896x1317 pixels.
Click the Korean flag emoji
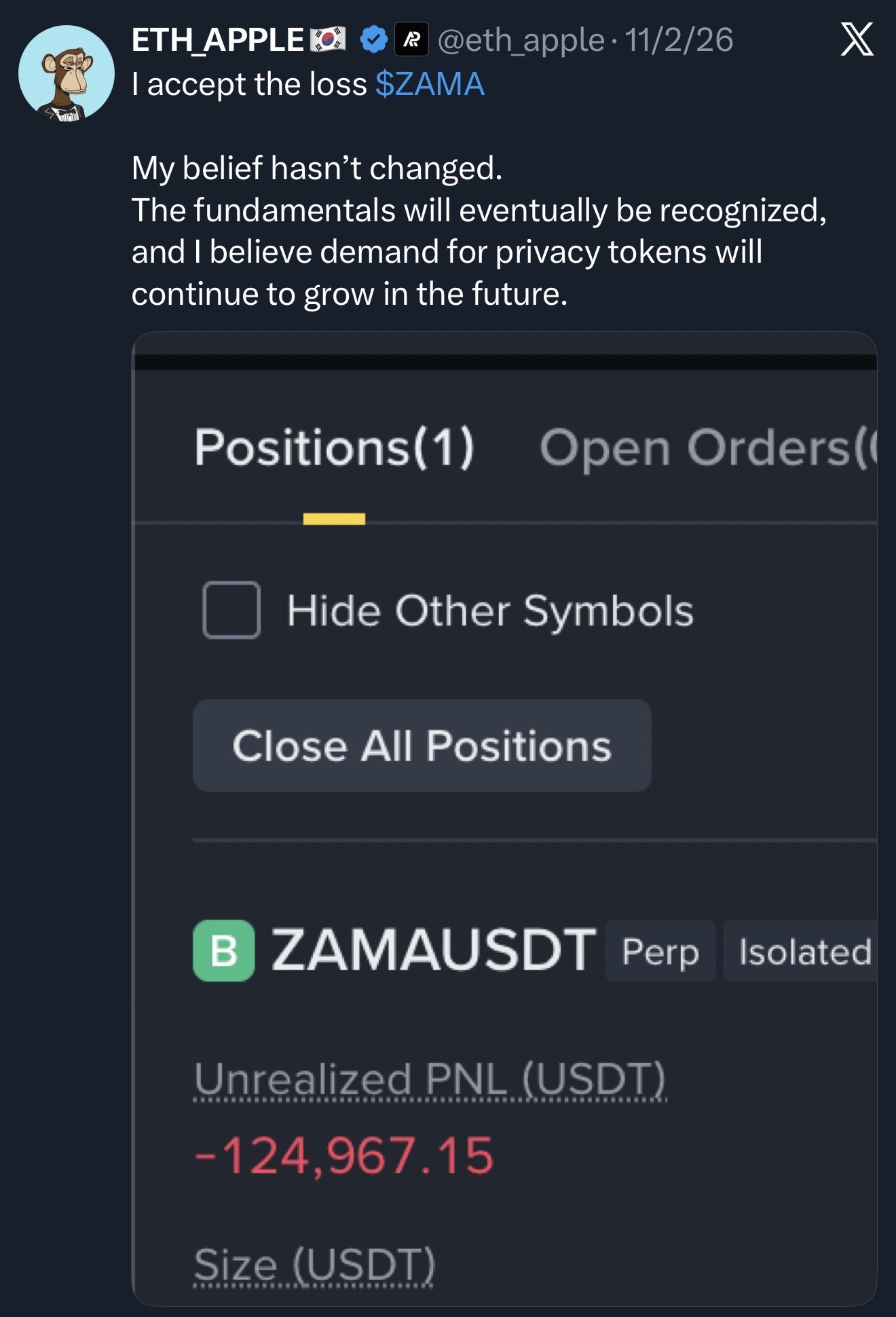click(x=328, y=39)
